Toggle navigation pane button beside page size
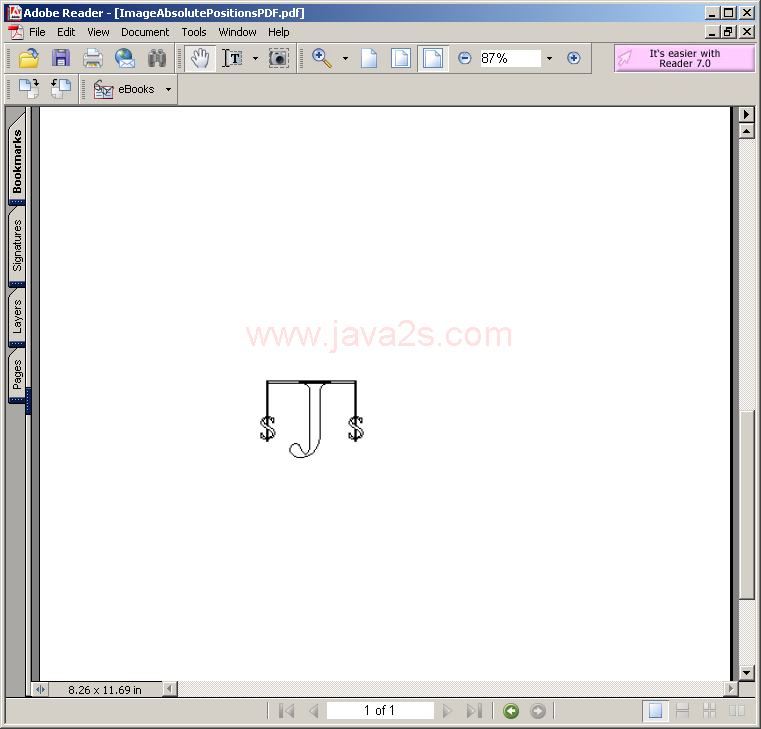Image resolution: width=761 pixels, height=729 pixels. point(40,689)
